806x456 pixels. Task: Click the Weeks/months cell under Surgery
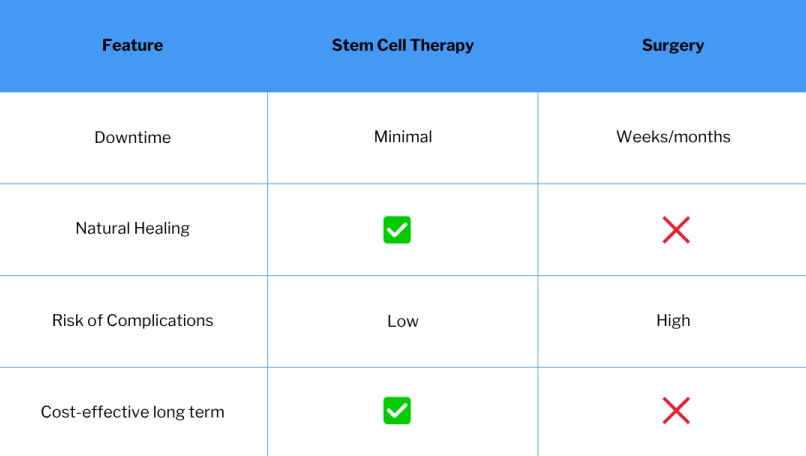click(x=673, y=137)
